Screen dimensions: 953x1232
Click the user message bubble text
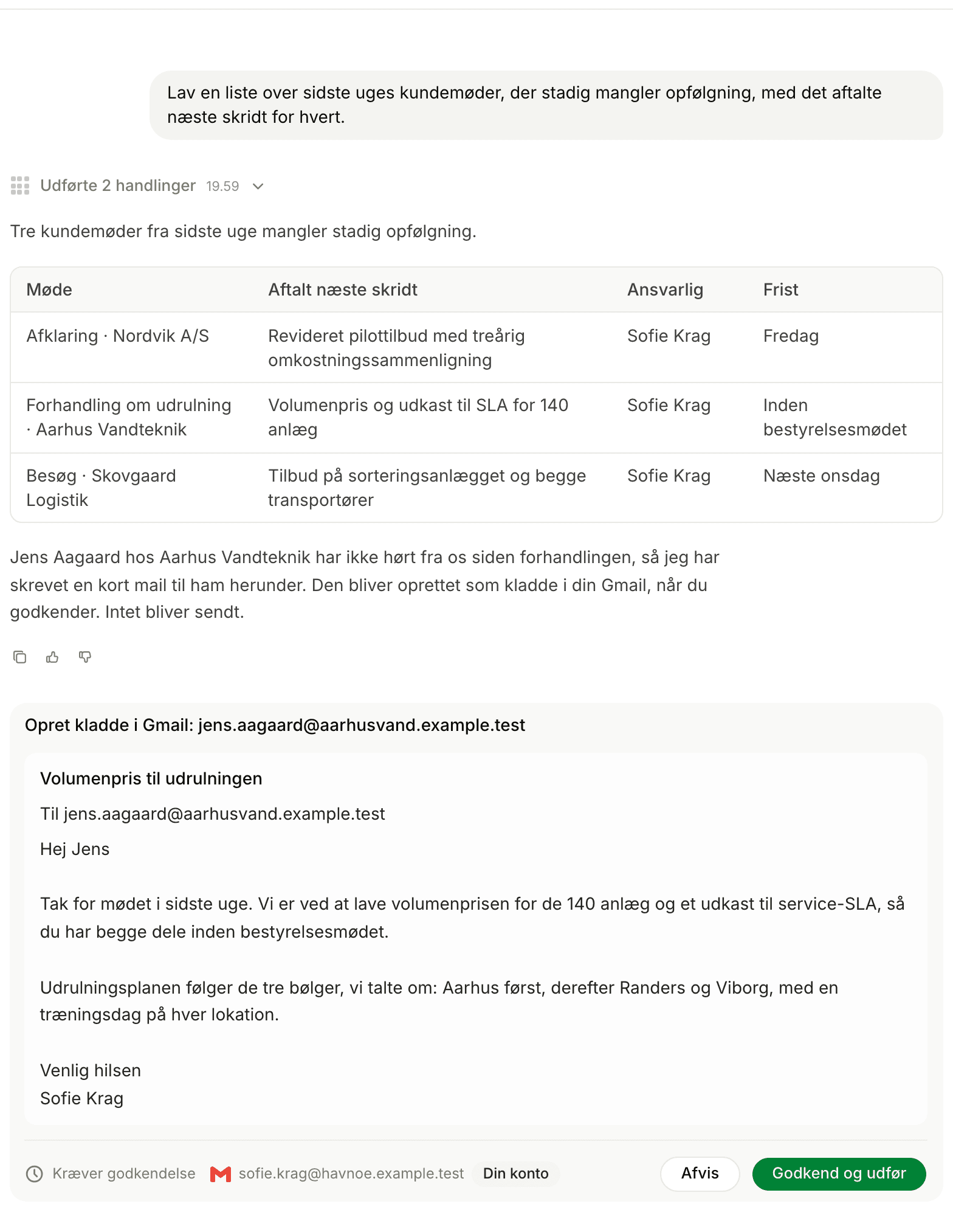point(524,105)
